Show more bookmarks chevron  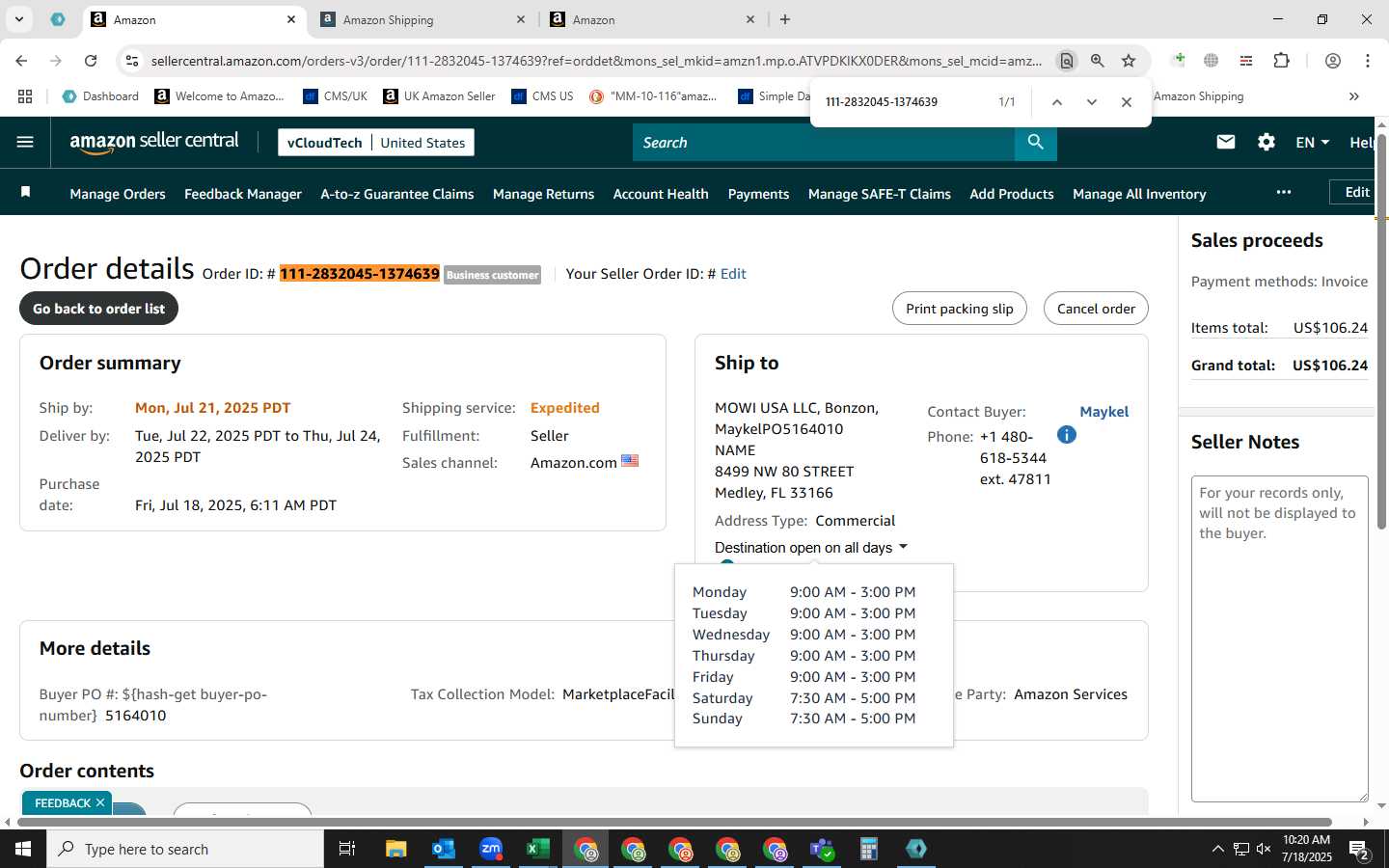pos(1354,96)
